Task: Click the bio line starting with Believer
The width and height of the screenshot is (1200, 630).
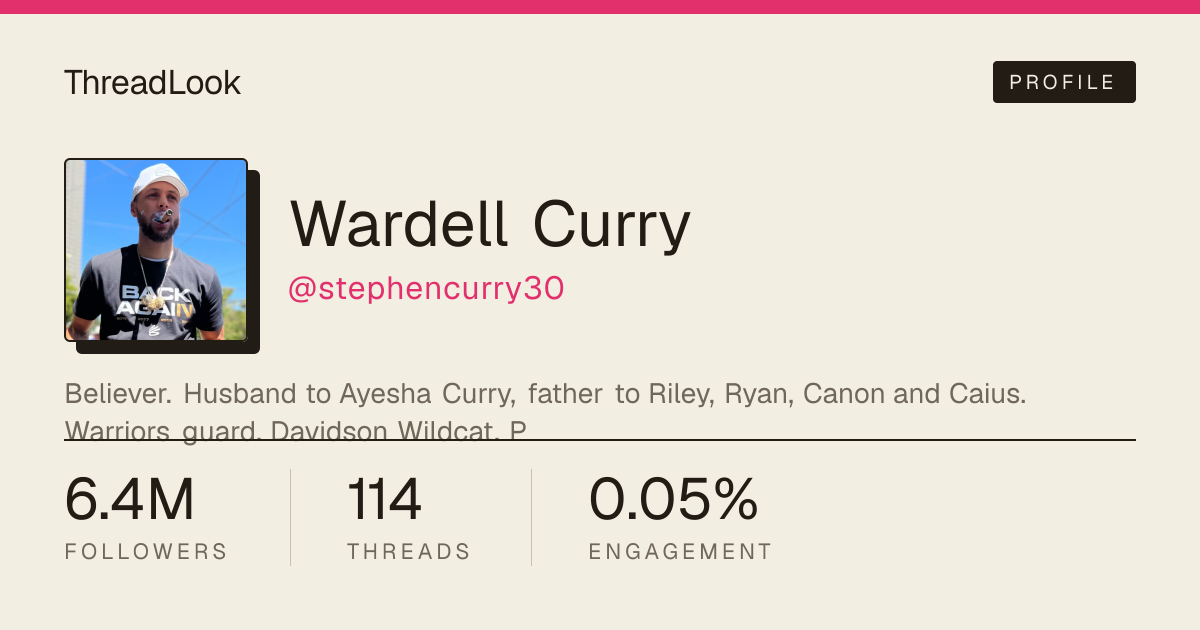Action: click(x=545, y=394)
